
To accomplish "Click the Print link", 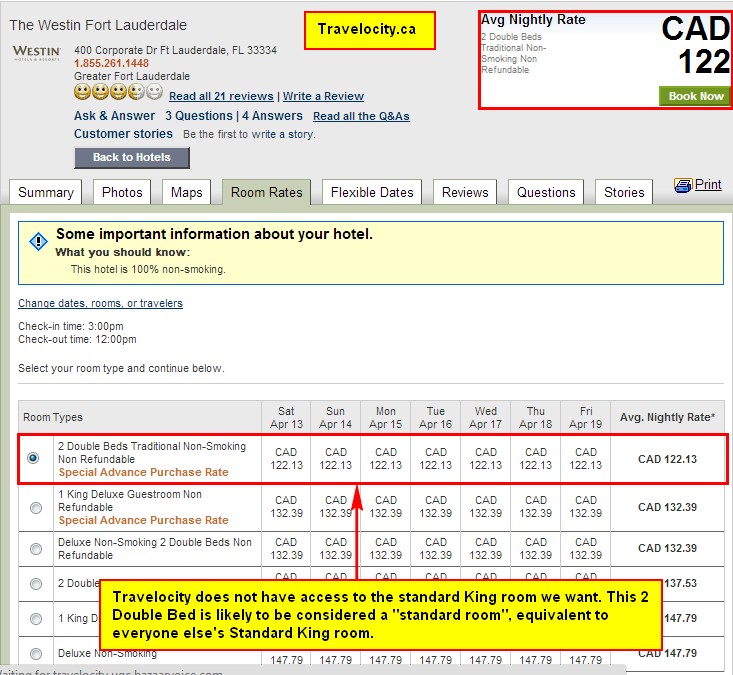I will click(708, 185).
